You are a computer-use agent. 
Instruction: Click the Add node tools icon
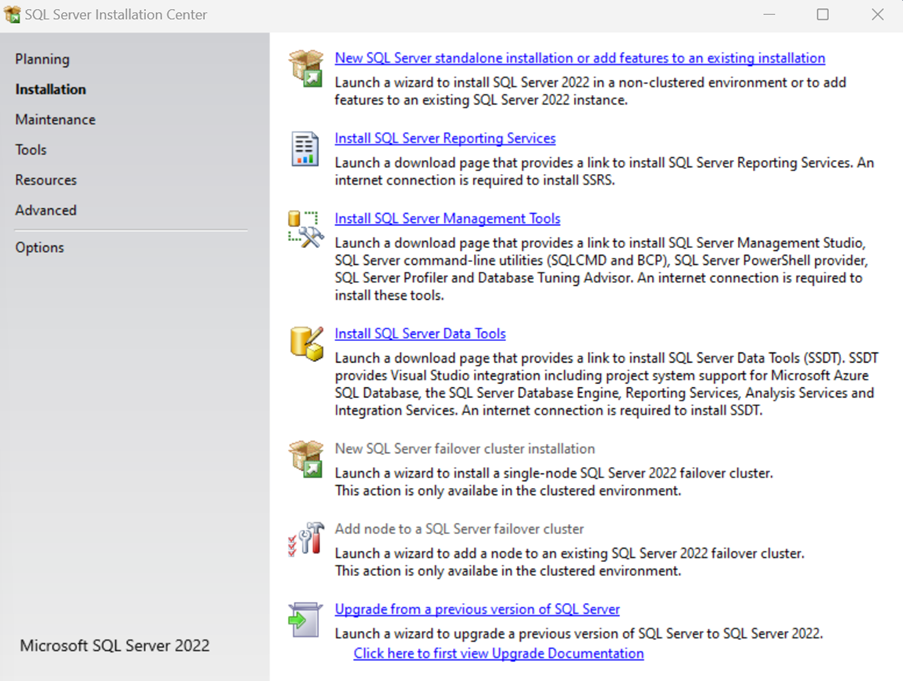point(305,538)
